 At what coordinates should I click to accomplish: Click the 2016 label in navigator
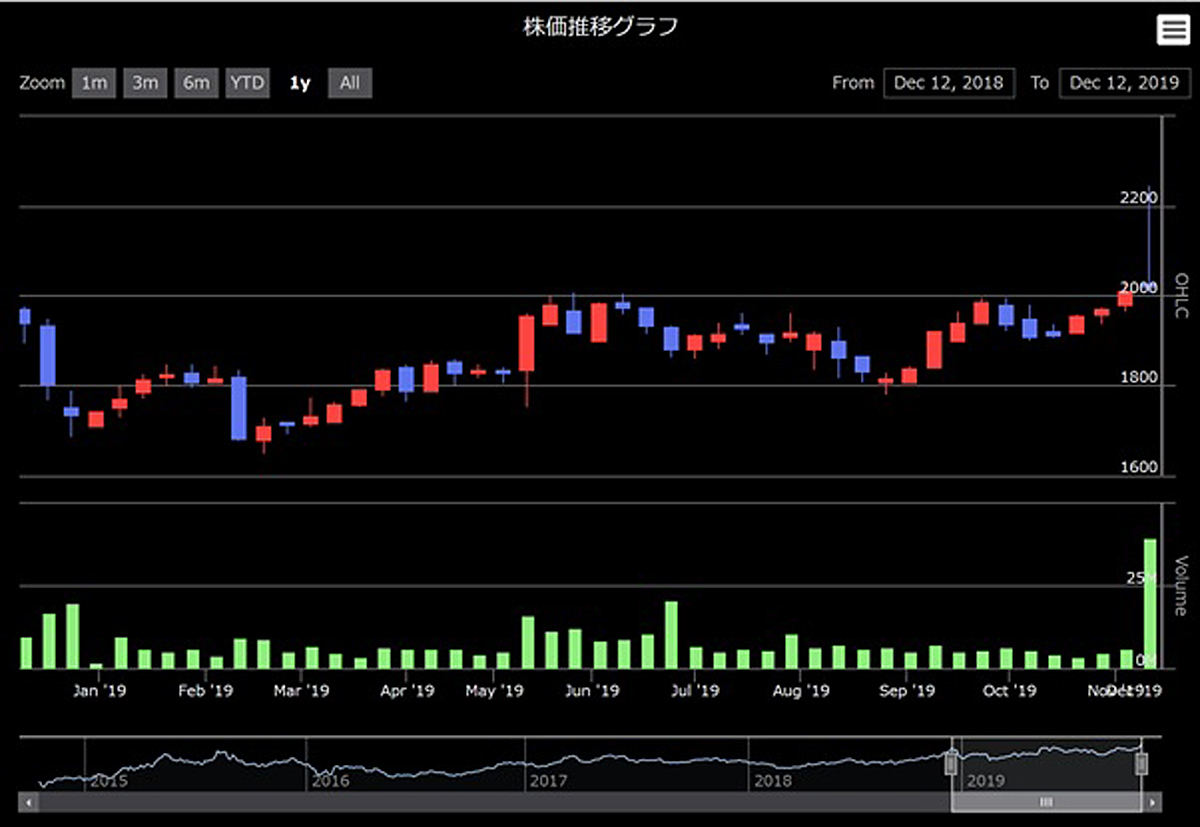point(330,780)
